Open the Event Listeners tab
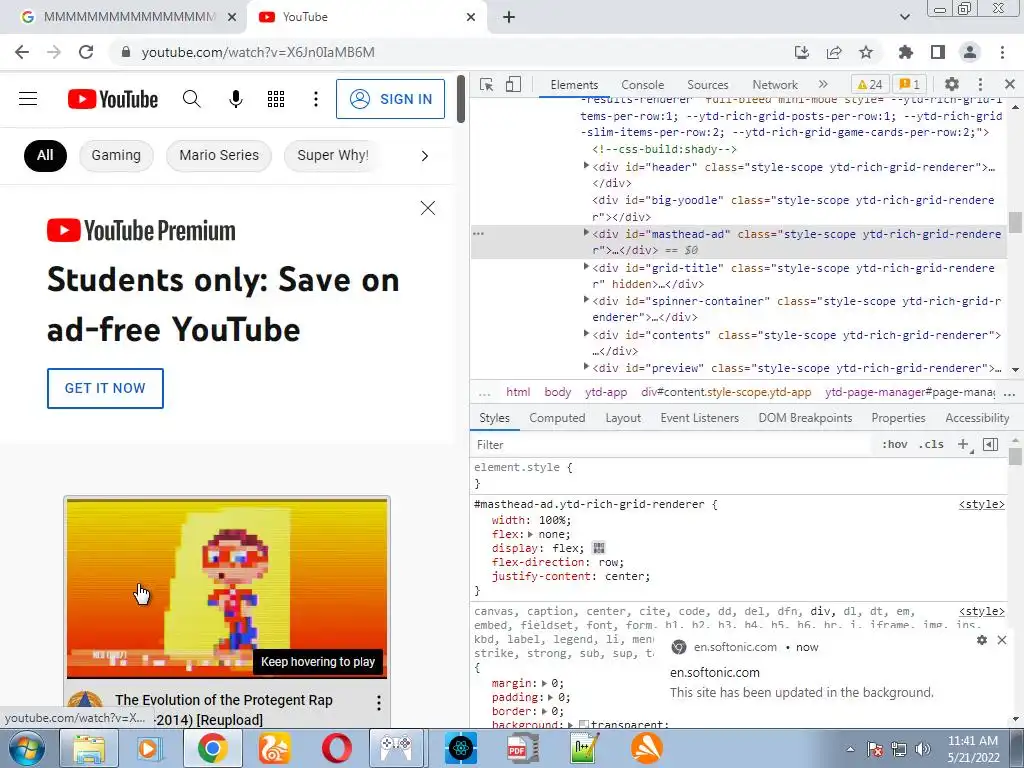This screenshot has height=768, width=1024. [x=699, y=418]
